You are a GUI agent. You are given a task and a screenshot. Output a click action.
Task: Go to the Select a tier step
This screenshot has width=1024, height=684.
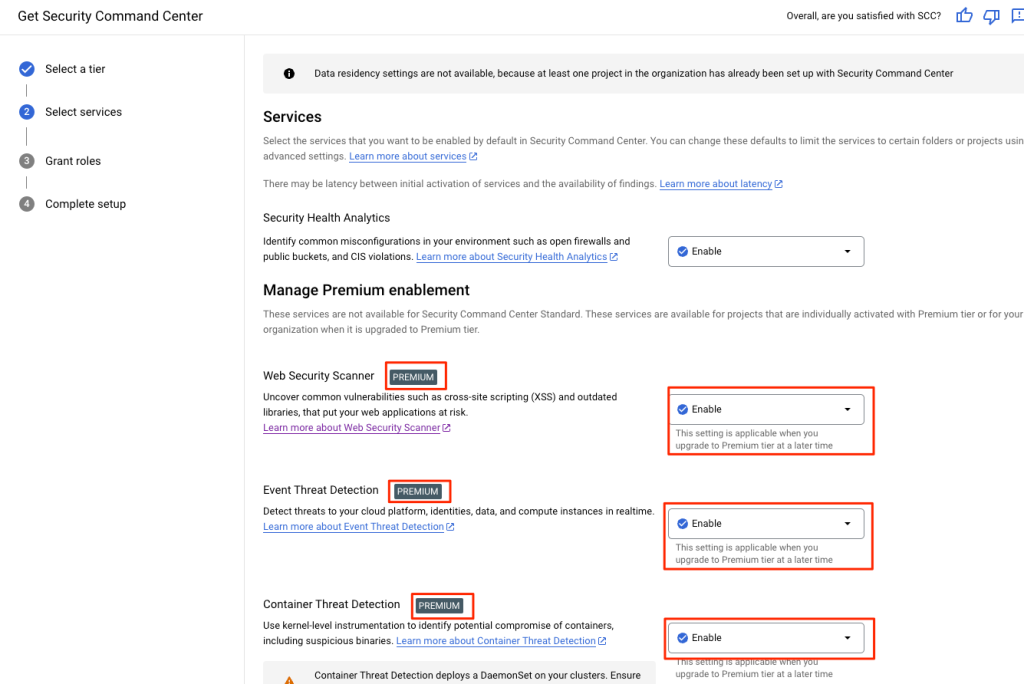point(75,69)
